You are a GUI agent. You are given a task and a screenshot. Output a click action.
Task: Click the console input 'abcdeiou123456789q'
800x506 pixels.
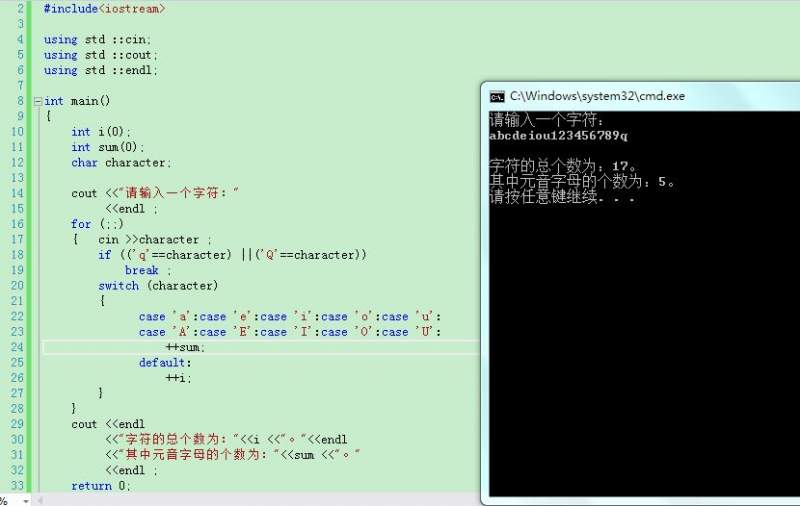click(x=558, y=136)
